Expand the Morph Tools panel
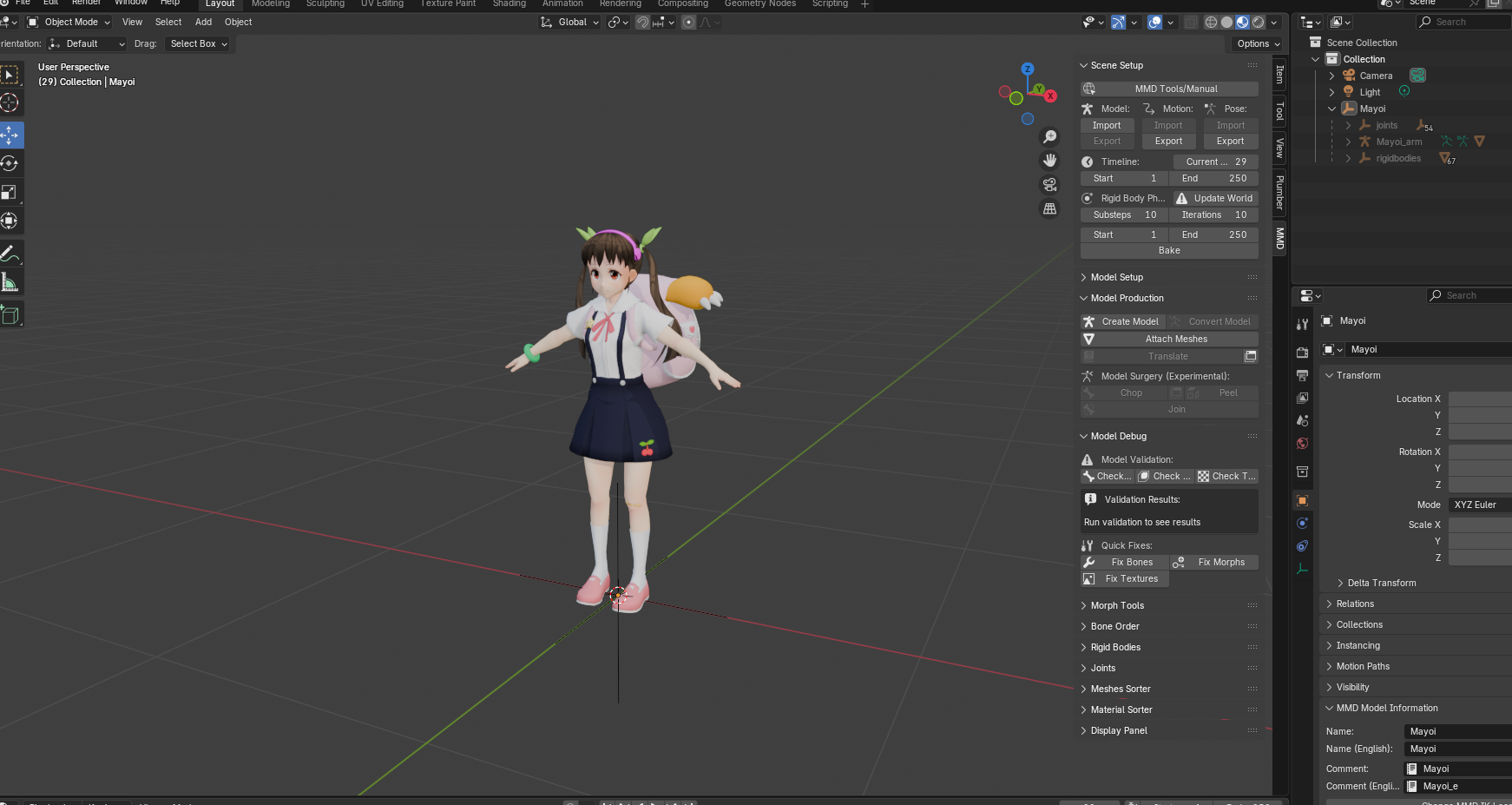This screenshot has height=805, width=1512. tap(1117, 605)
